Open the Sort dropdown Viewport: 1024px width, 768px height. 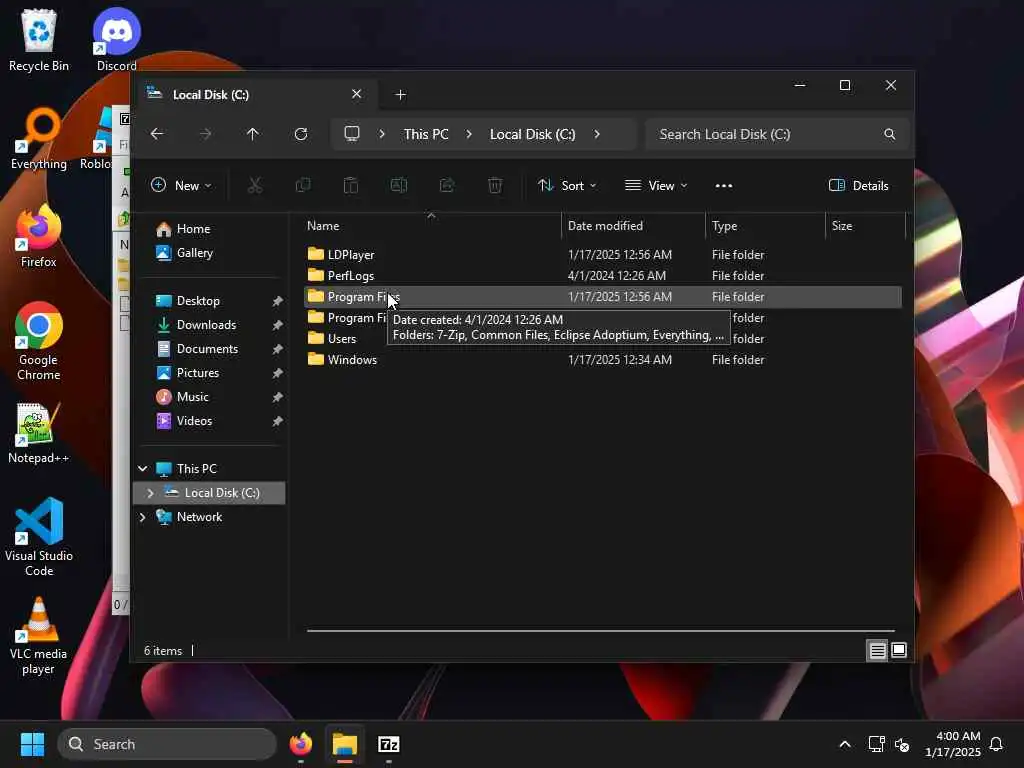(567, 185)
